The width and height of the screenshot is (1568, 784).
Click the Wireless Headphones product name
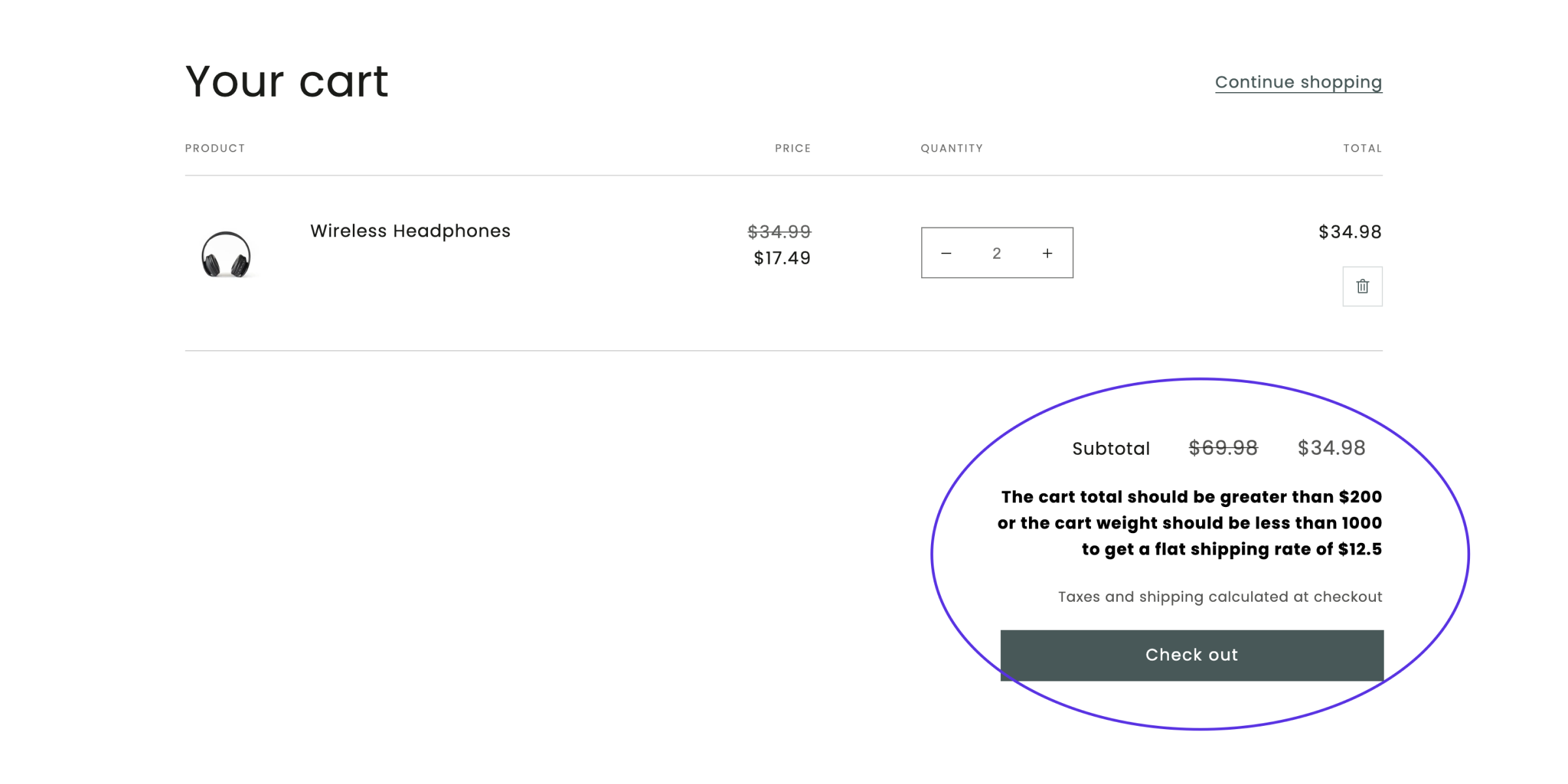pyautogui.click(x=410, y=231)
